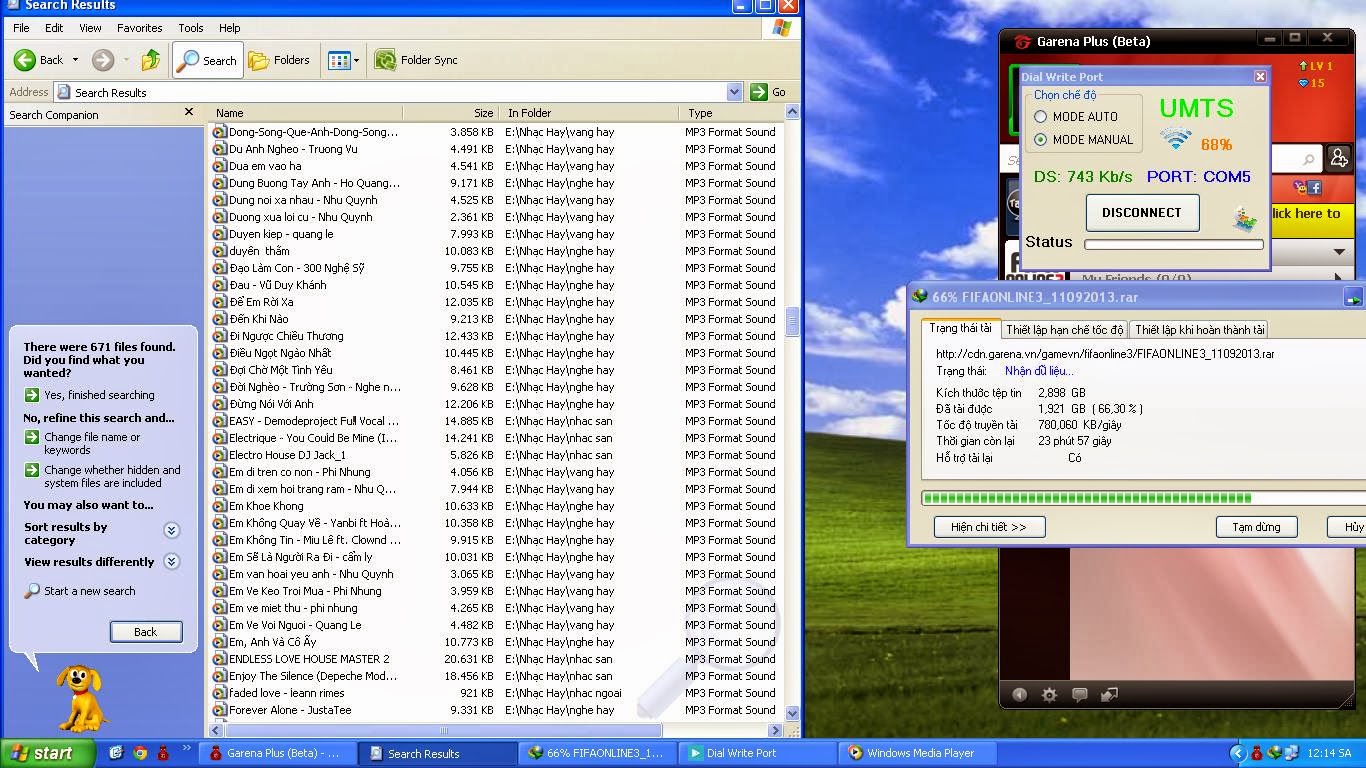Click the Garena chat bubble icon
Viewport: 1366px width, 768px height.
pos(1079,694)
